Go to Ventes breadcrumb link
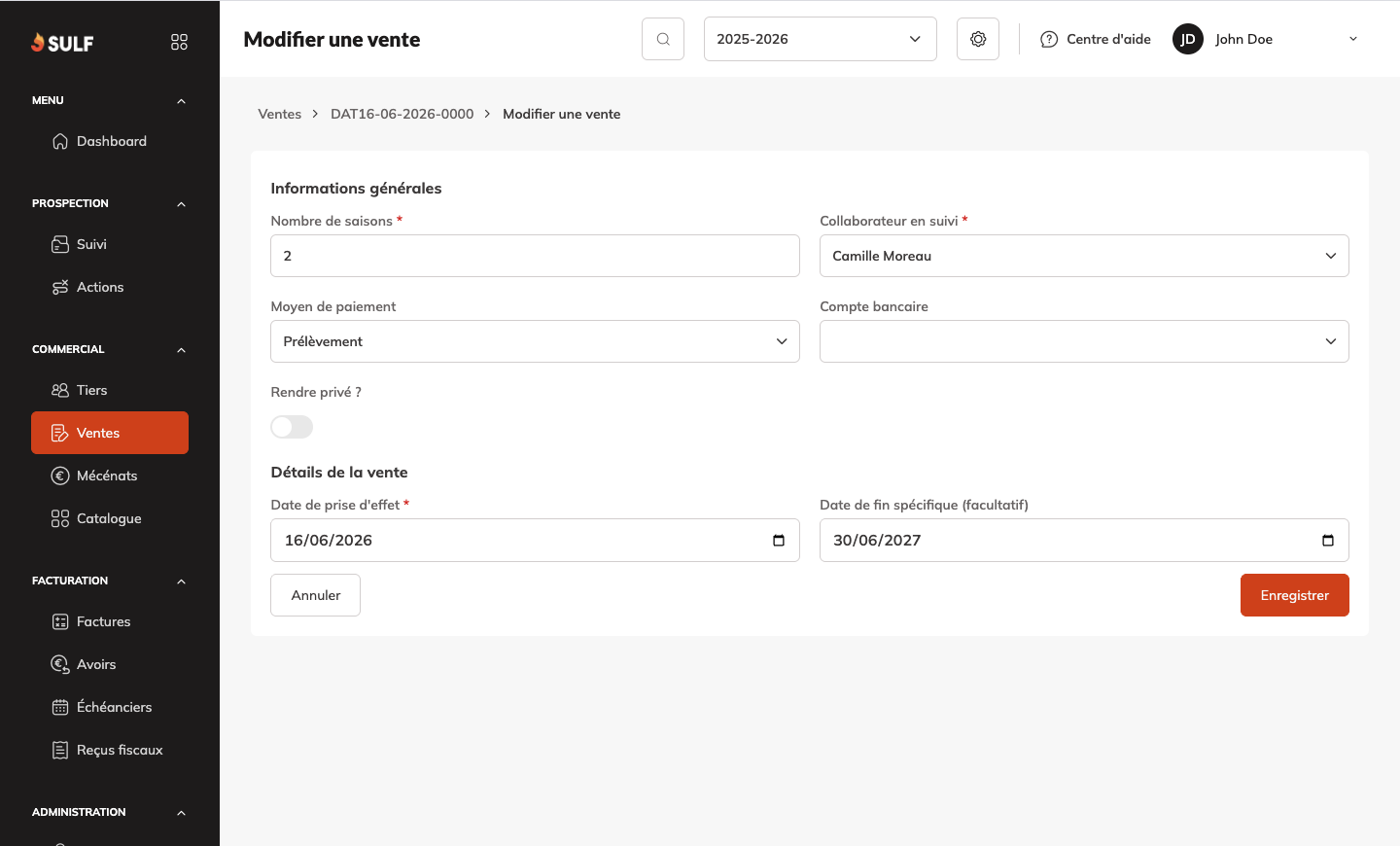The height and width of the screenshot is (846, 1400). tap(280, 114)
